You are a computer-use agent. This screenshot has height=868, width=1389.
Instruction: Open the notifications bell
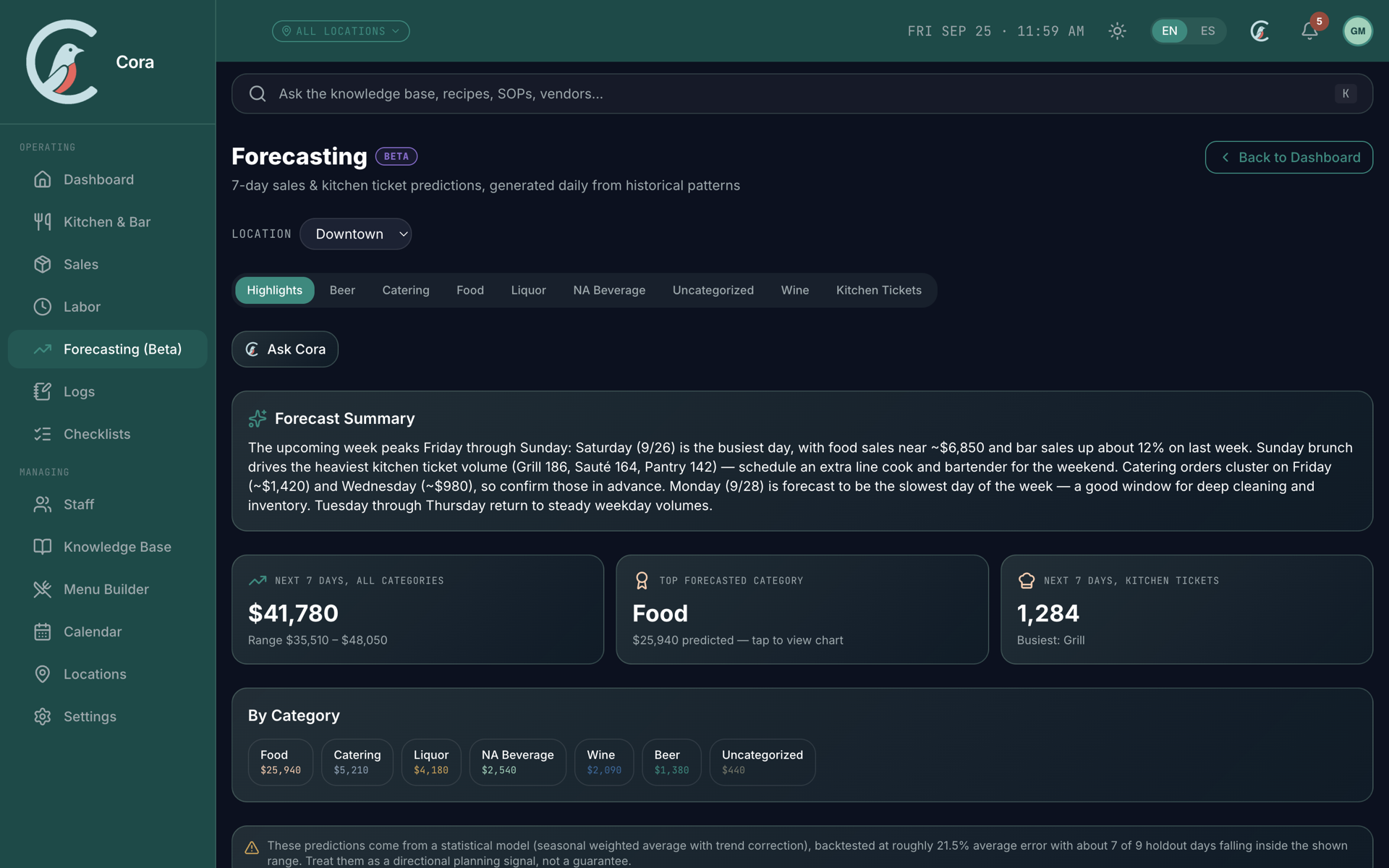click(1309, 31)
